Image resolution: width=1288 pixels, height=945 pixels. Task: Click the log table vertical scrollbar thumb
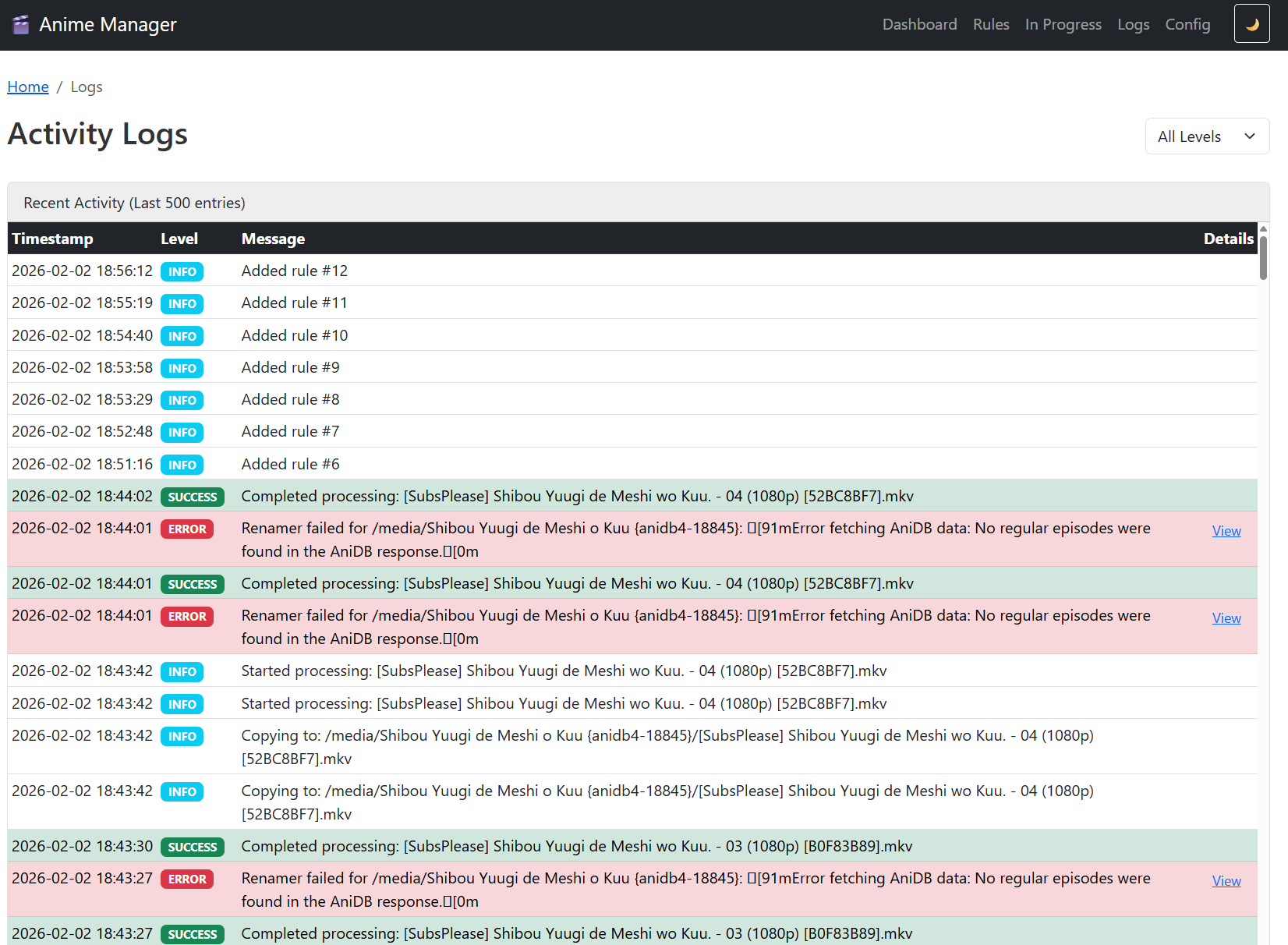pos(1263,257)
